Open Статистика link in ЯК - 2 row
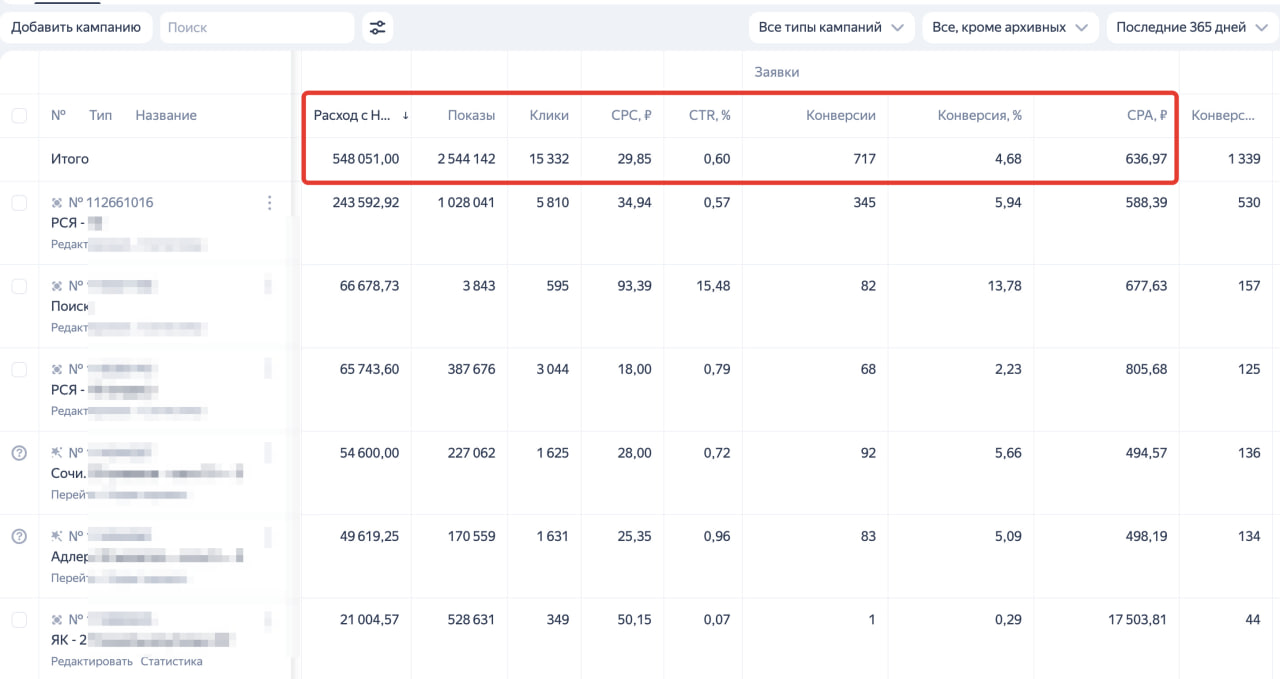The height and width of the screenshot is (679, 1280). pyautogui.click(x=171, y=662)
